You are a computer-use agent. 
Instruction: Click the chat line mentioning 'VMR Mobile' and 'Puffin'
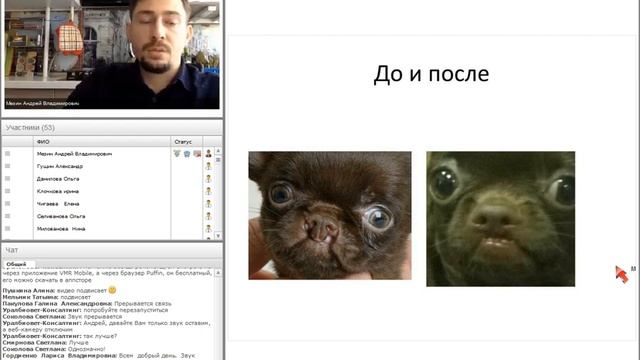pyautogui.click(x=107, y=273)
